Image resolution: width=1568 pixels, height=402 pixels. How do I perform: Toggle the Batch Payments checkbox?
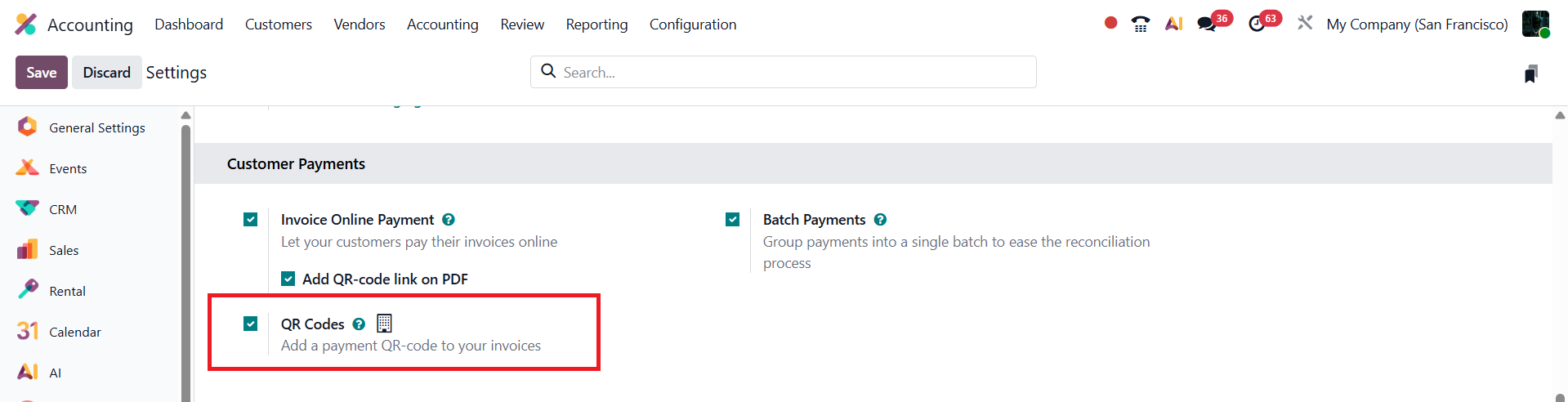(733, 220)
